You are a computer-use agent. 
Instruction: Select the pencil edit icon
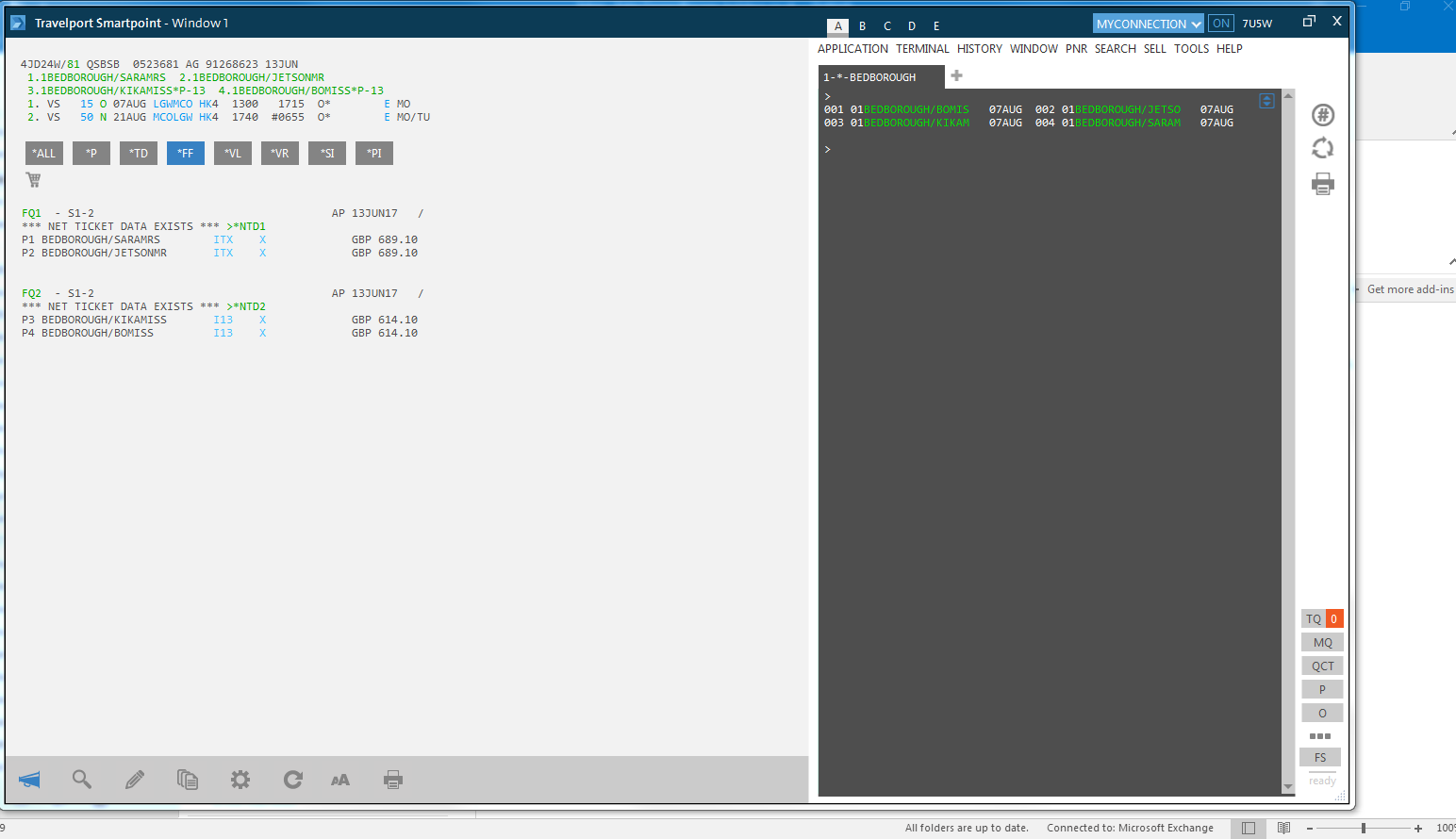click(135, 780)
